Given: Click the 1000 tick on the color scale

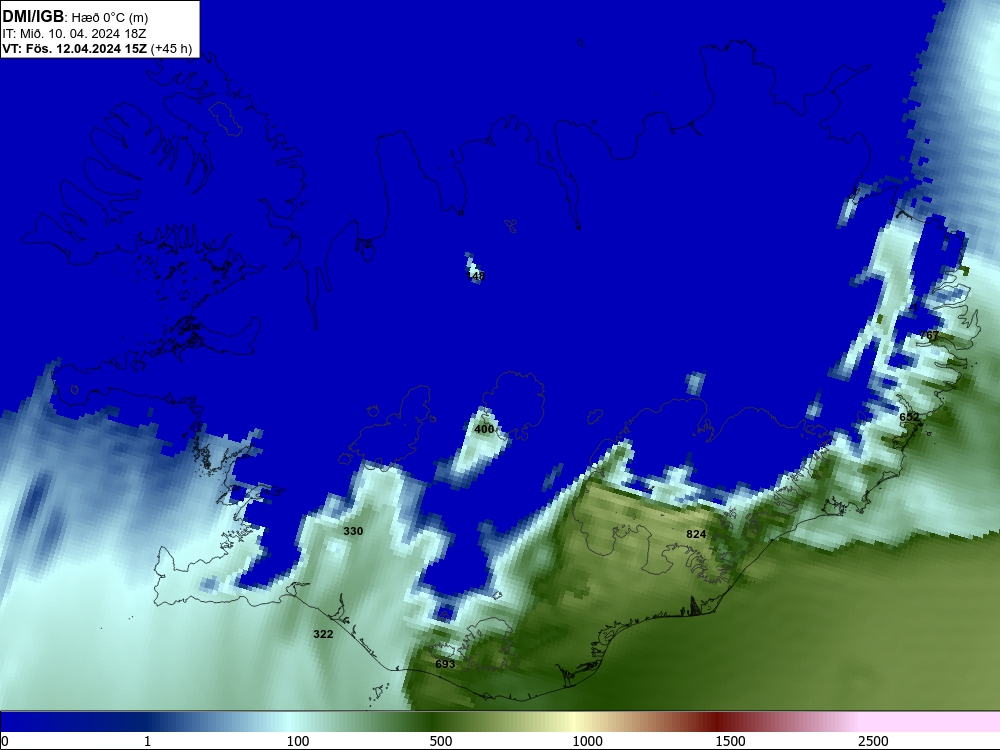Looking at the screenshot, I should 587,741.
